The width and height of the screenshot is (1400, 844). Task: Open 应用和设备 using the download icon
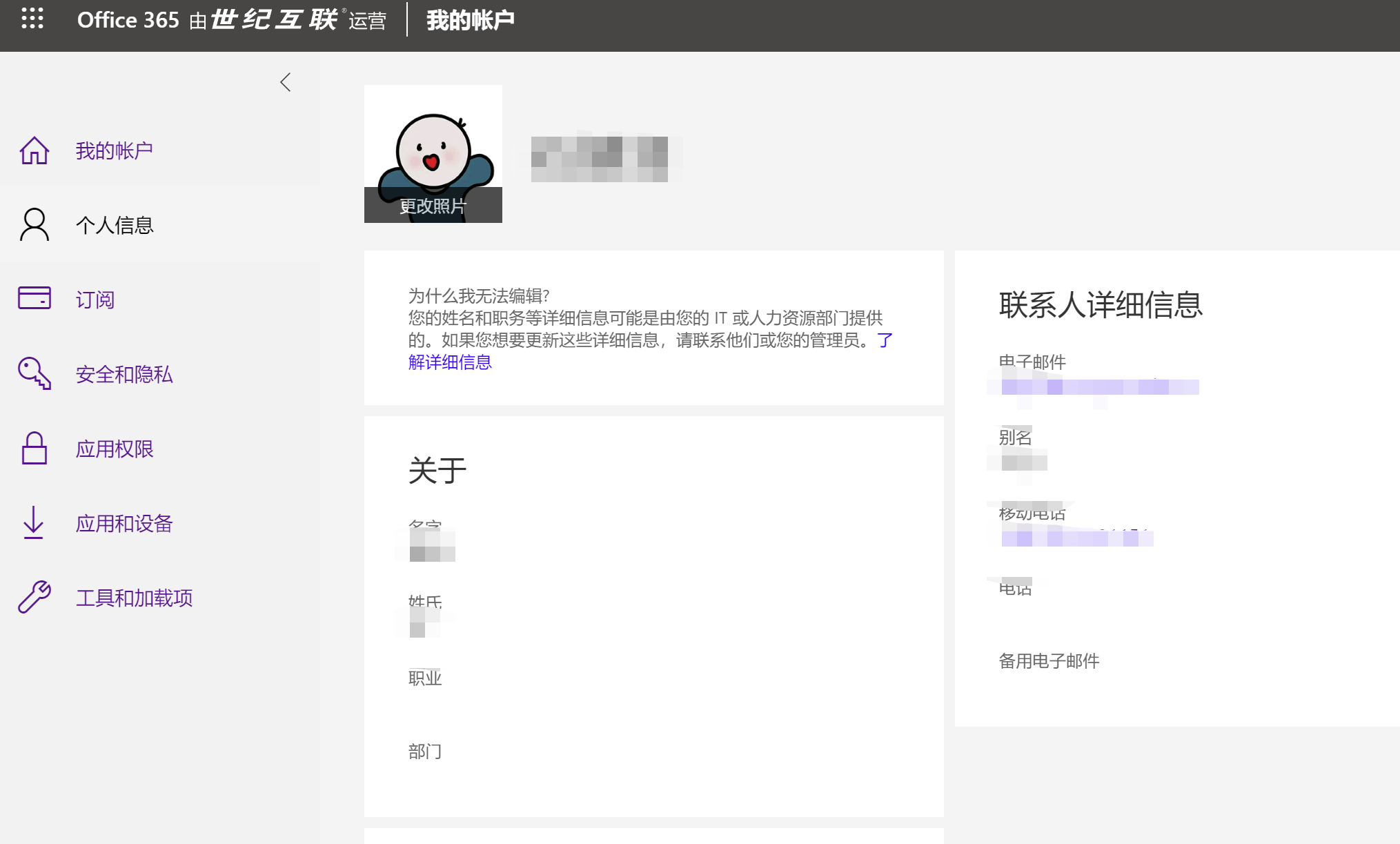coord(32,523)
